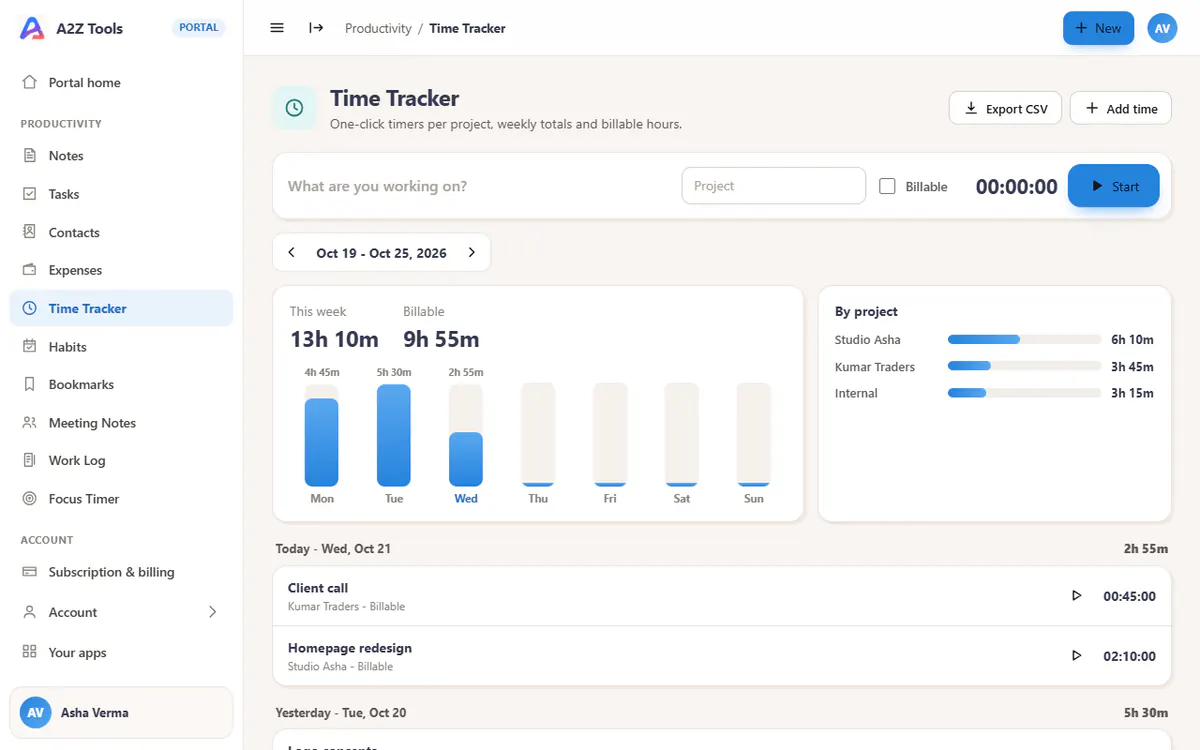Click the Studio Asha progress bar
This screenshot has height=750, width=1200.
[1024, 340]
